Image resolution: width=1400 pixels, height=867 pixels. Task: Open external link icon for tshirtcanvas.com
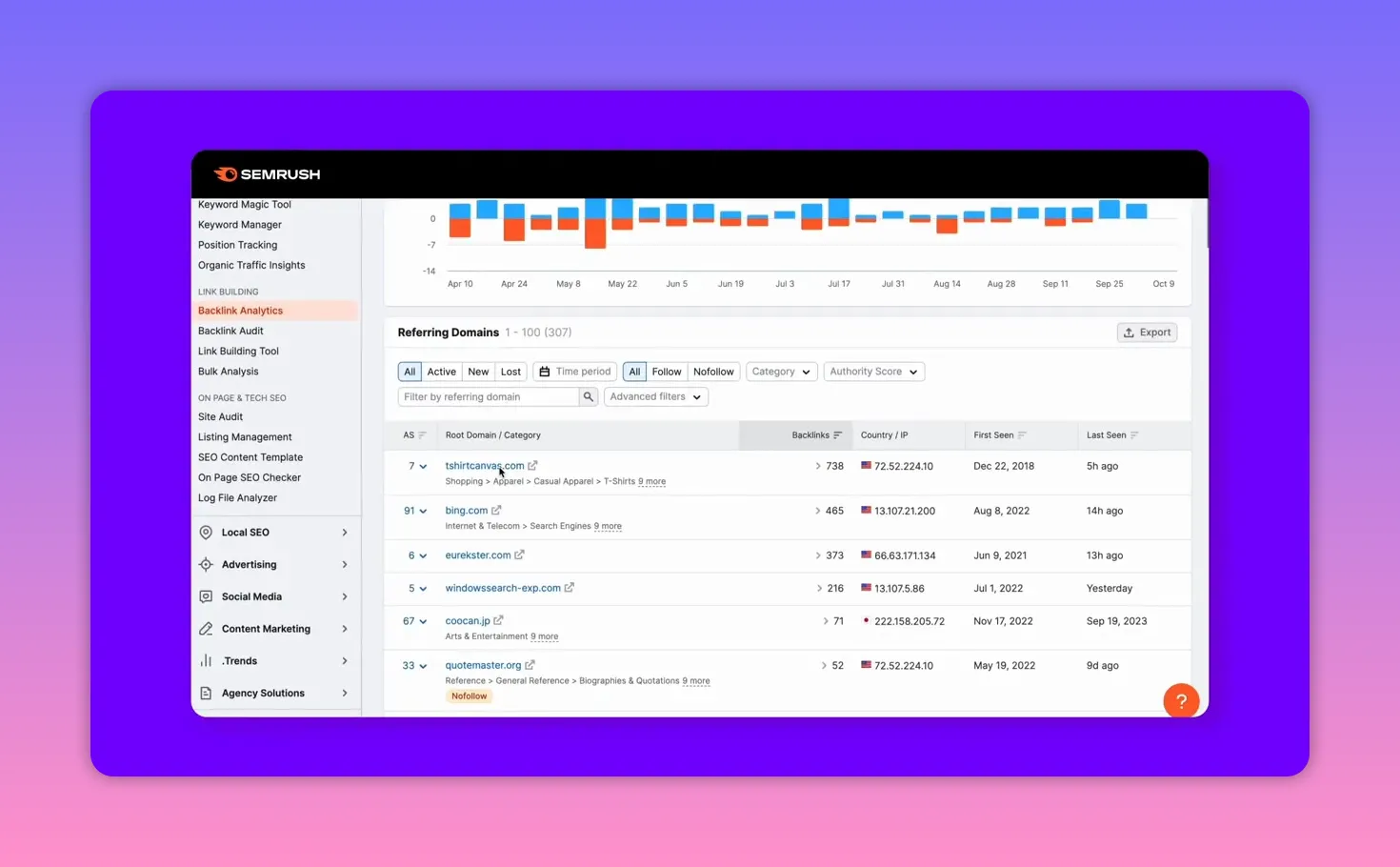[532, 466]
